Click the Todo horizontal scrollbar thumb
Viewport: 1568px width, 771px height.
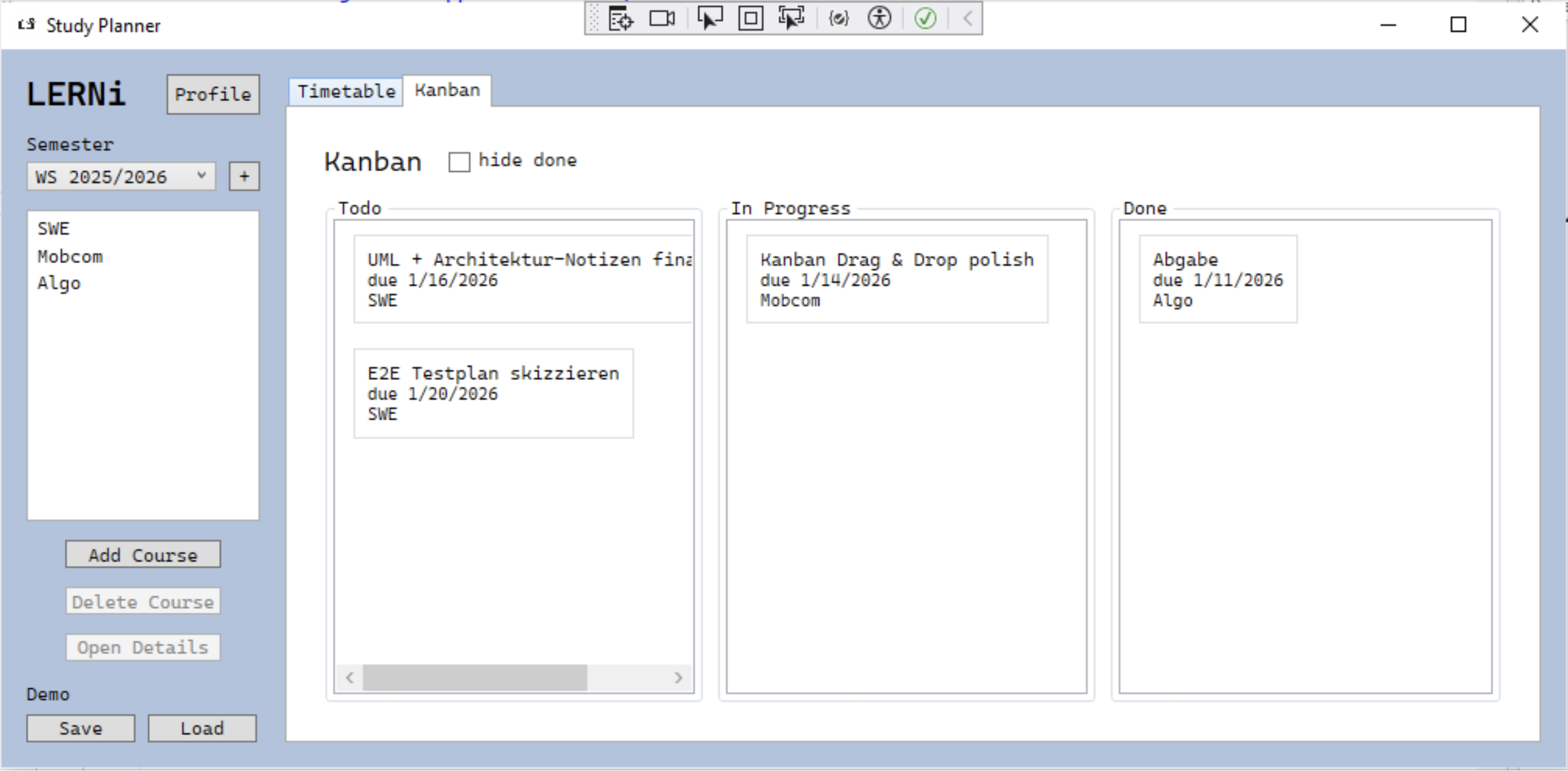click(475, 678)
